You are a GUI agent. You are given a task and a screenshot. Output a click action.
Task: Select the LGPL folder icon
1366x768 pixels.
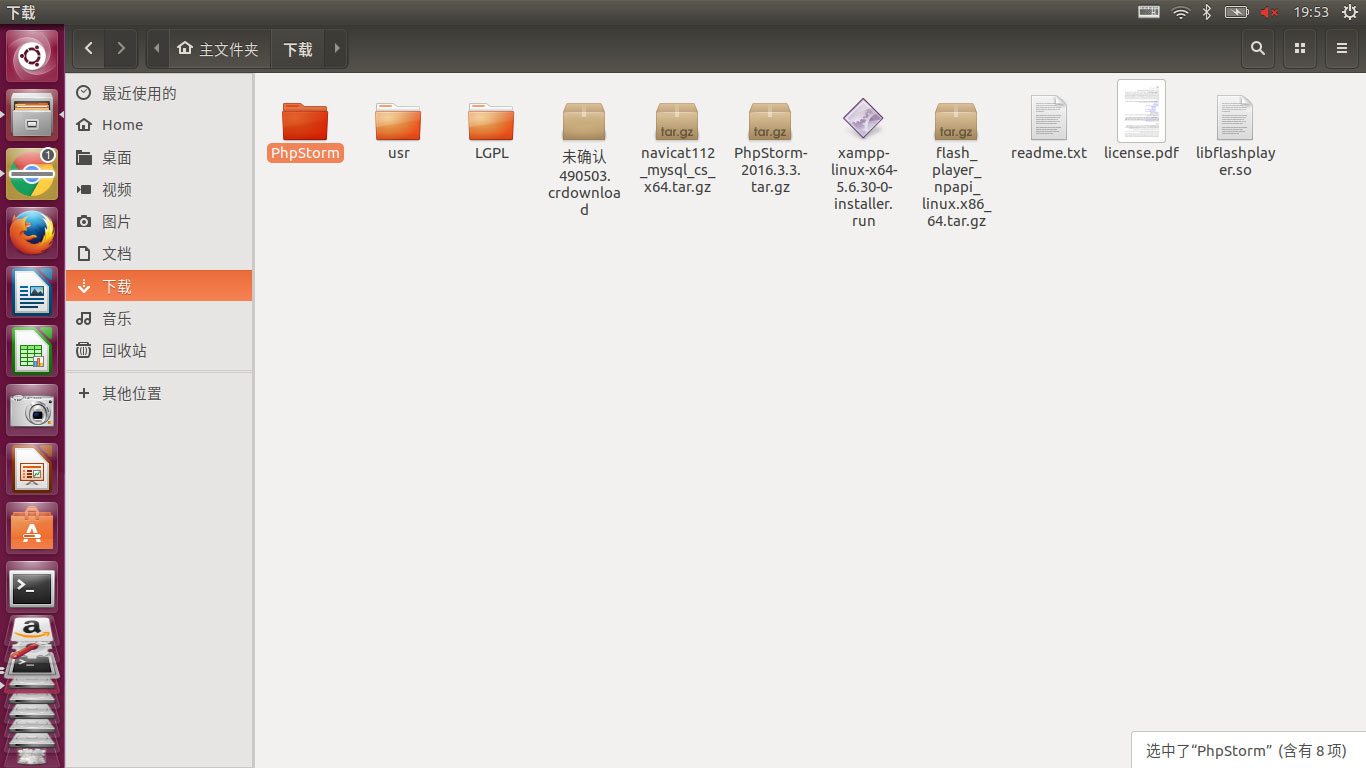(x=491, y=121)
